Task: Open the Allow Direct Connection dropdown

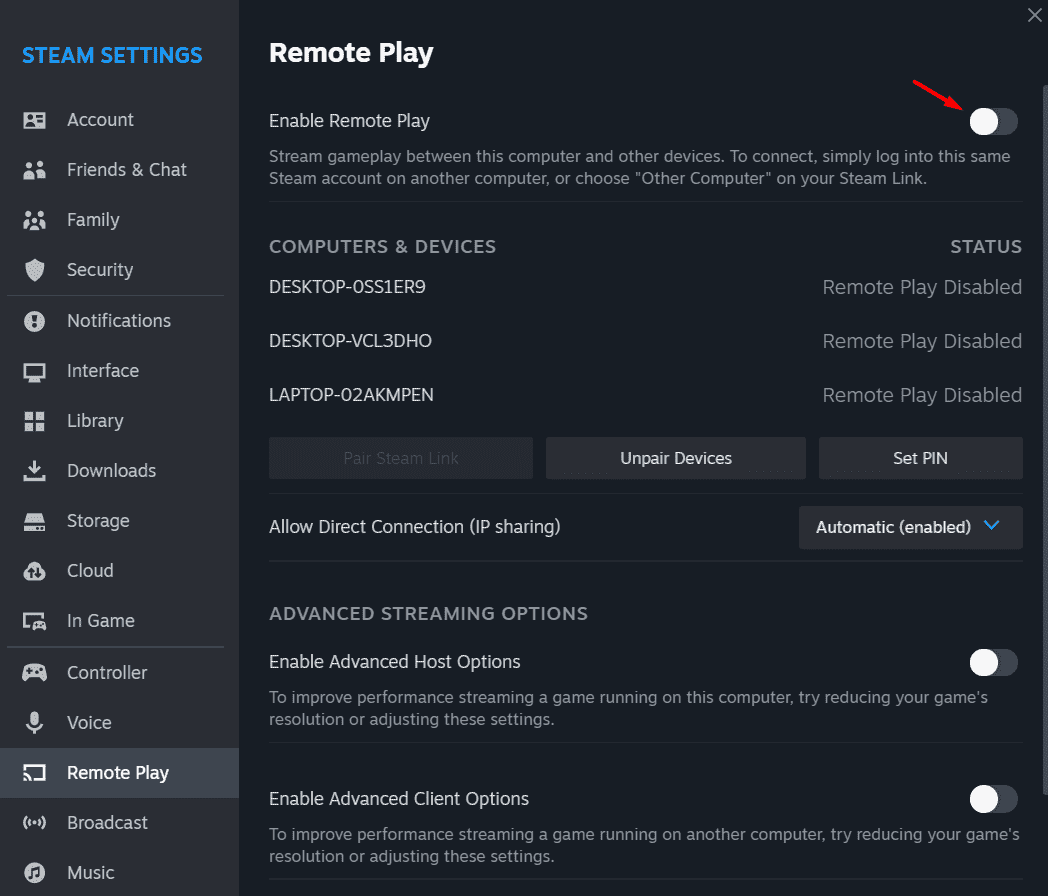Action: coord(910,527)
